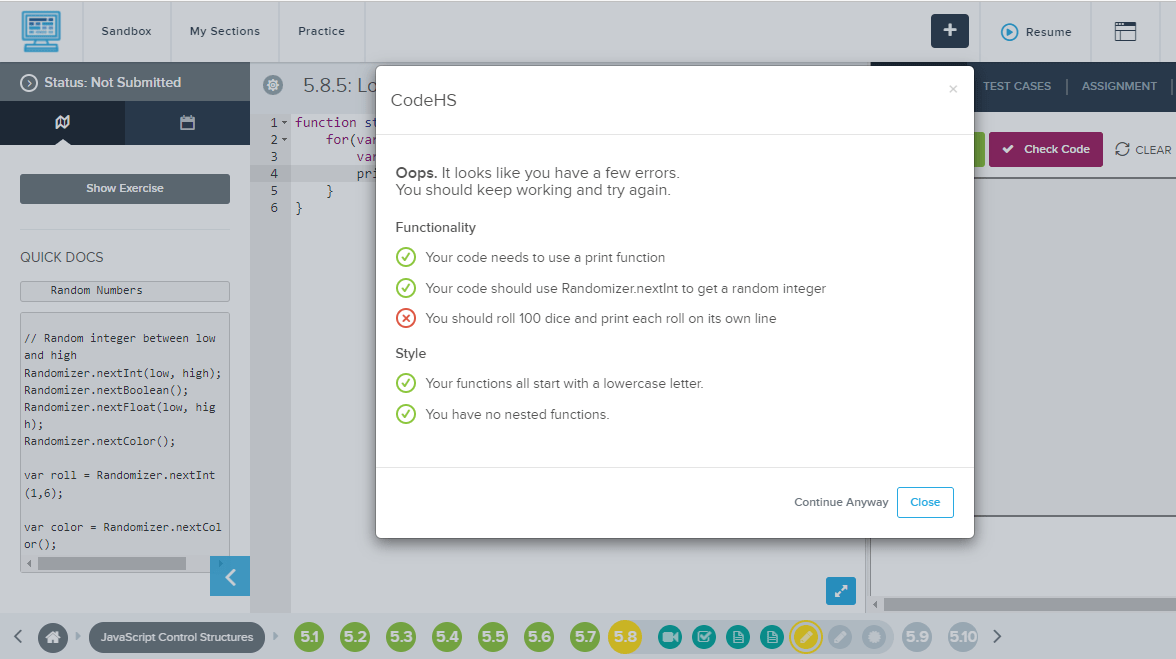This screenshot has width=1176, height=659.
Task: Go to lesson 5.5
Action: pyautogui.click(x=493, y=637)
